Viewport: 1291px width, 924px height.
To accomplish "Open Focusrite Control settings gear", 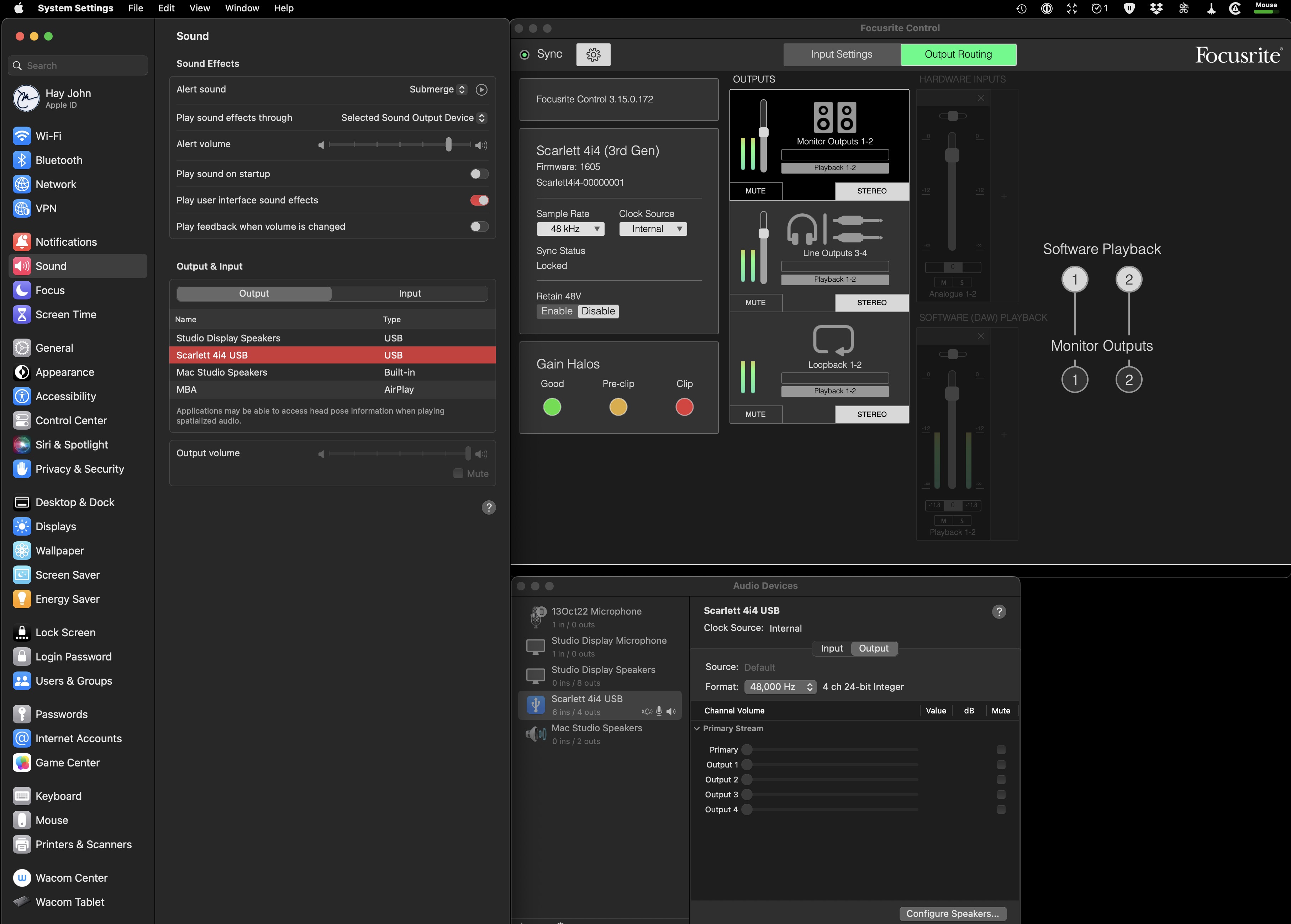I will pos(593,55).
